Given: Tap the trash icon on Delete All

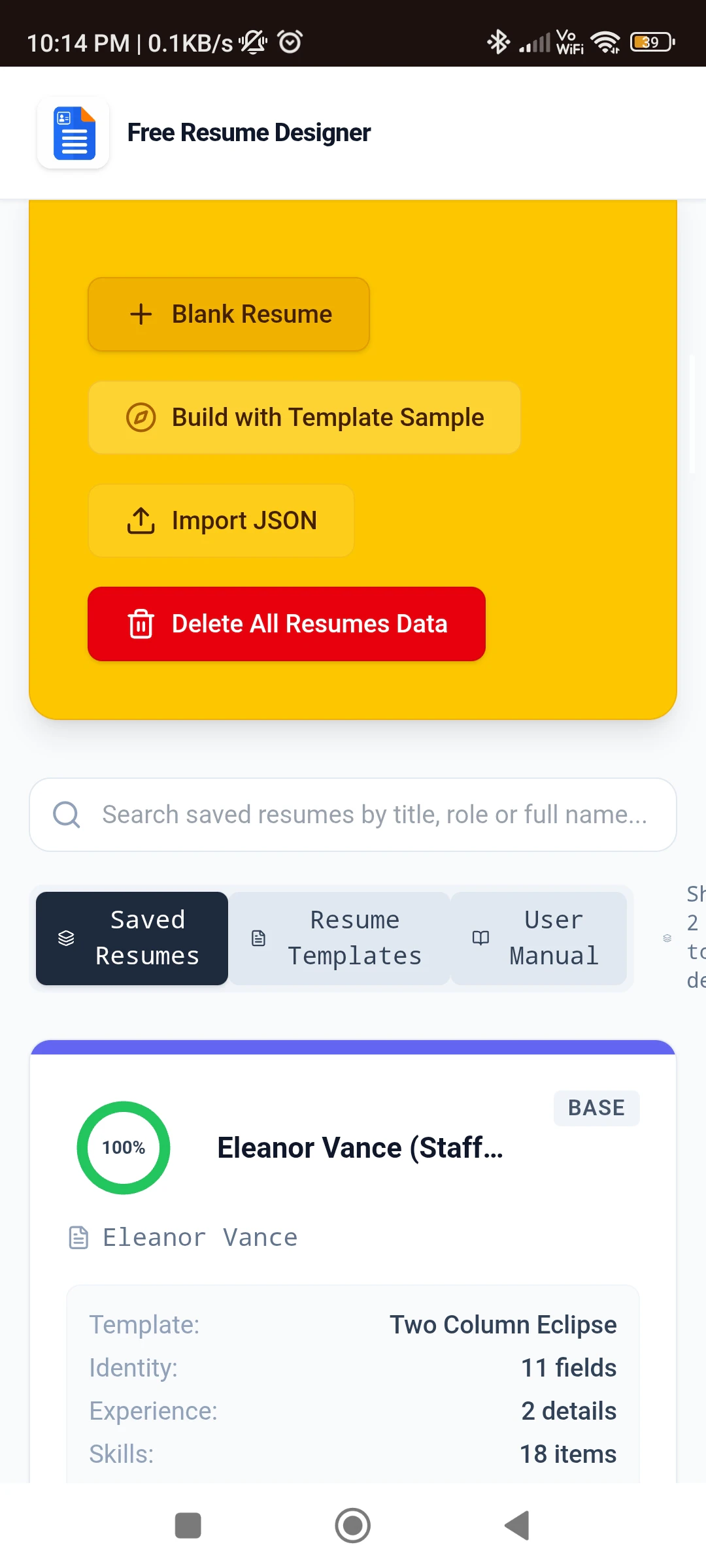Looking at the screenshot, I should point(141,624).
